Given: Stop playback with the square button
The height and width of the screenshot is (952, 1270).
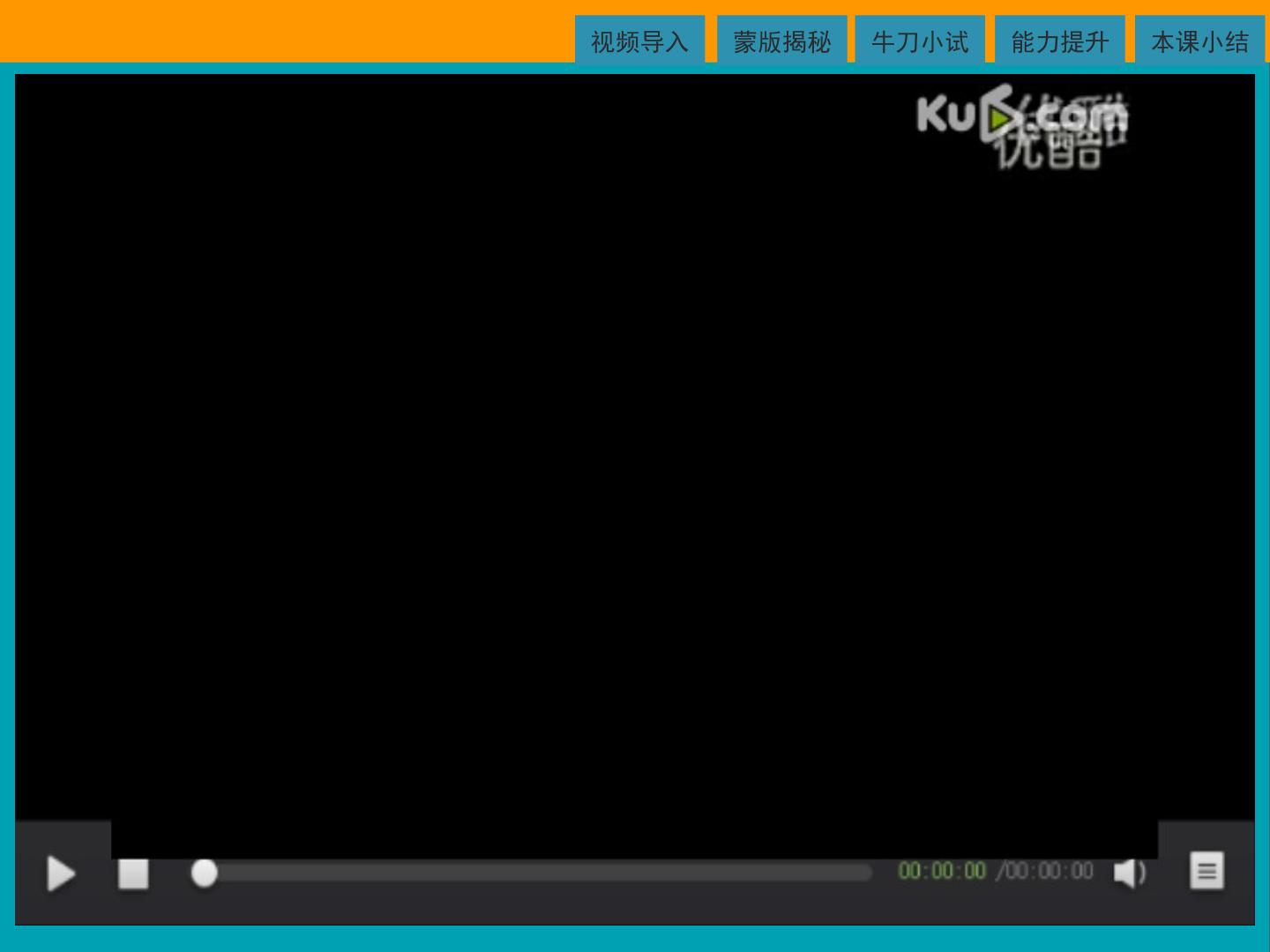Looking at the screenshot, I should click(133, 874).
